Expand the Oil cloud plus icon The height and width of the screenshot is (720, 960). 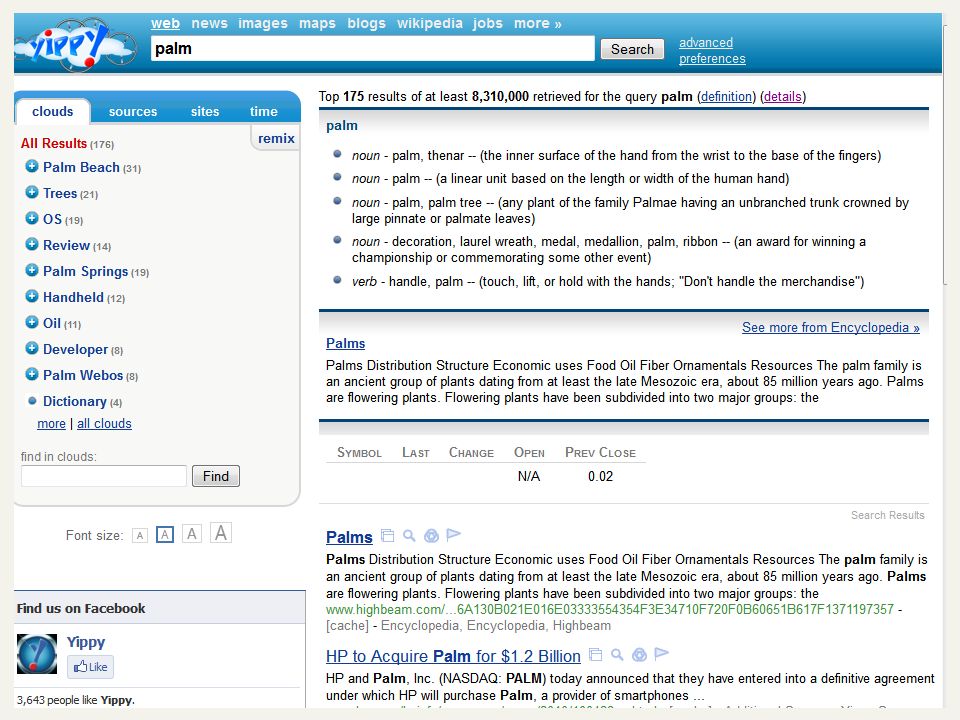point(32,322)
